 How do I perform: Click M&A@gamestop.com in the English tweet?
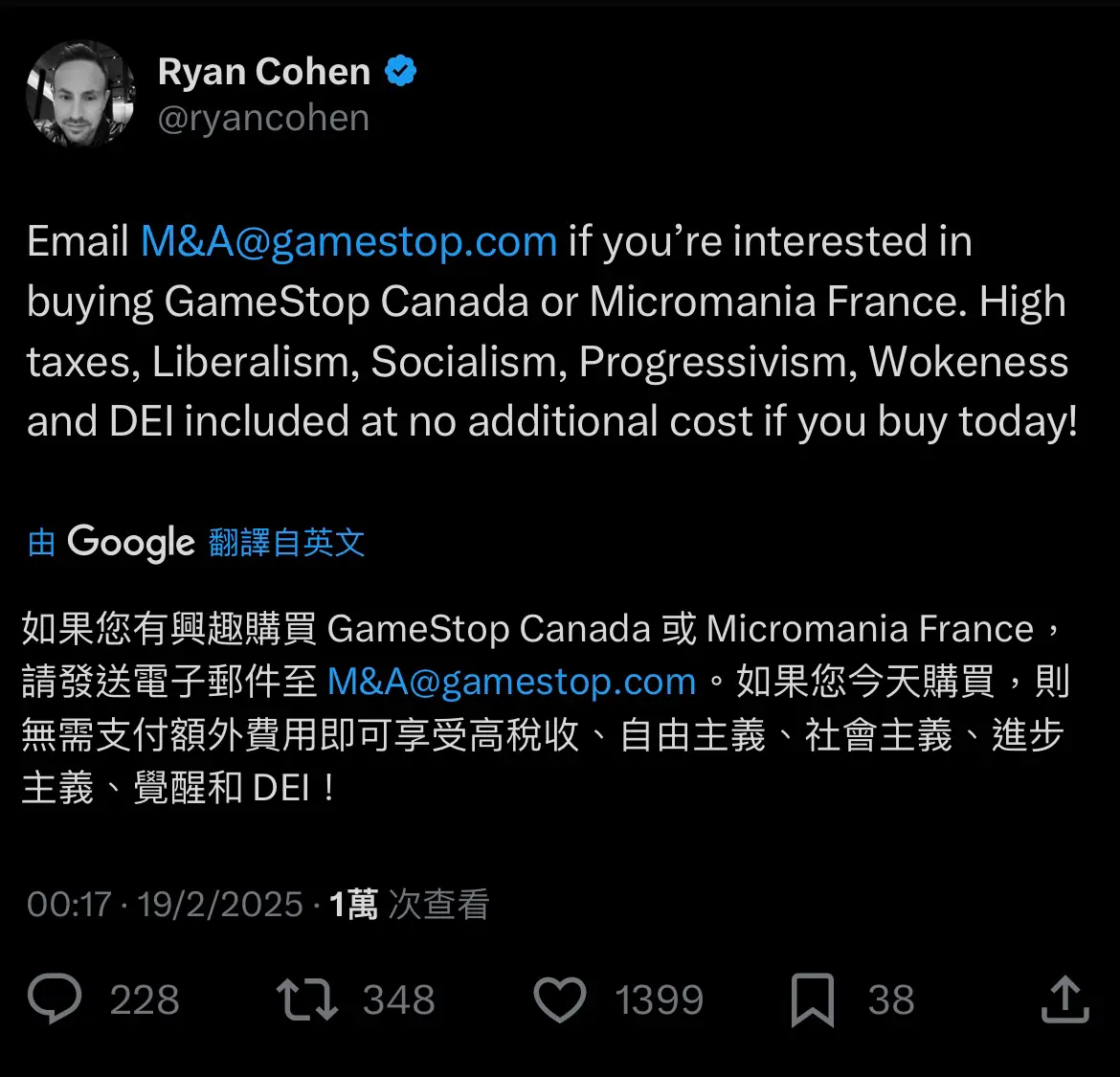click(x=348, y=241)
